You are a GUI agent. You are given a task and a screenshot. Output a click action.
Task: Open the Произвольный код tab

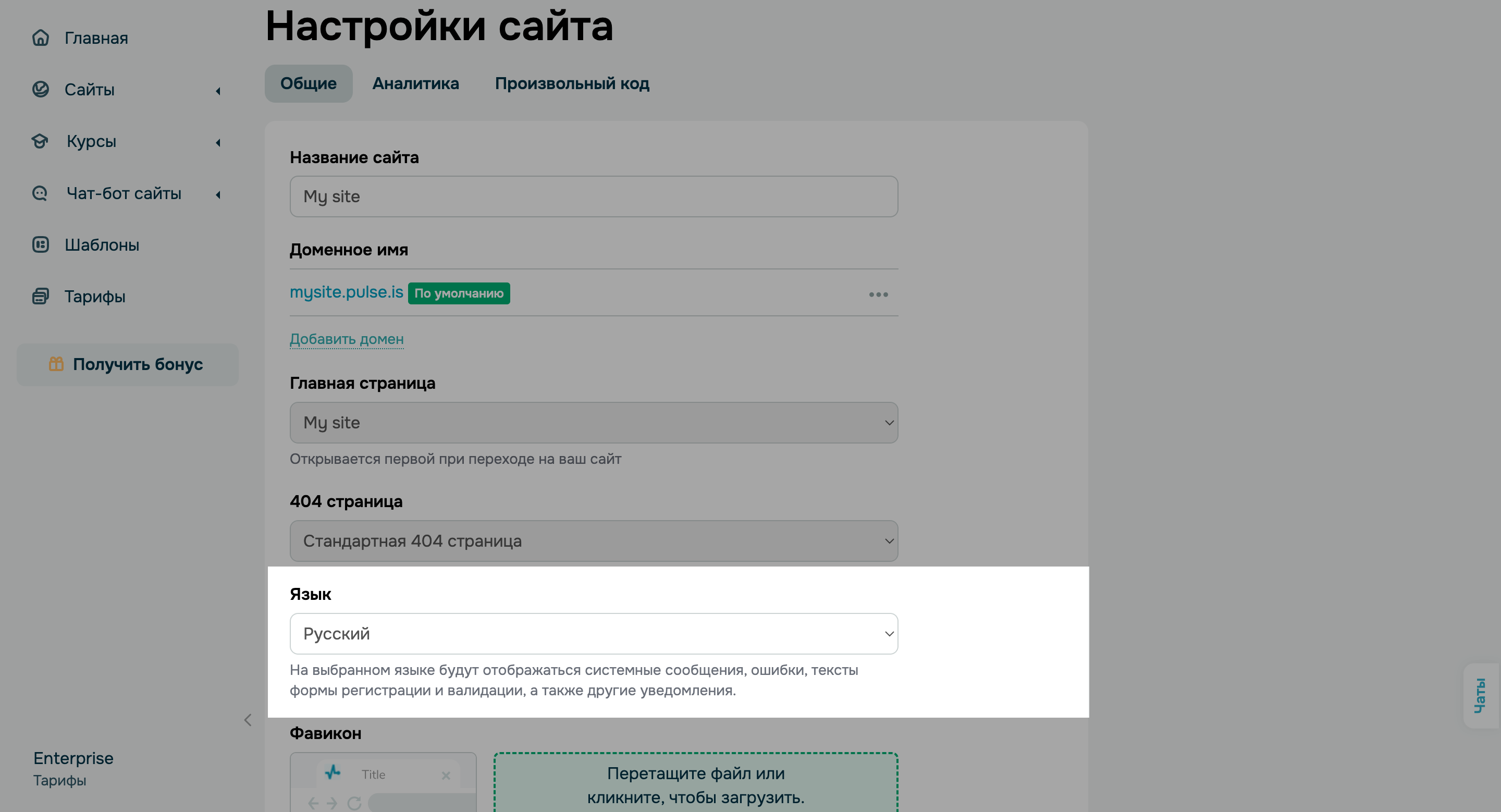573,83
